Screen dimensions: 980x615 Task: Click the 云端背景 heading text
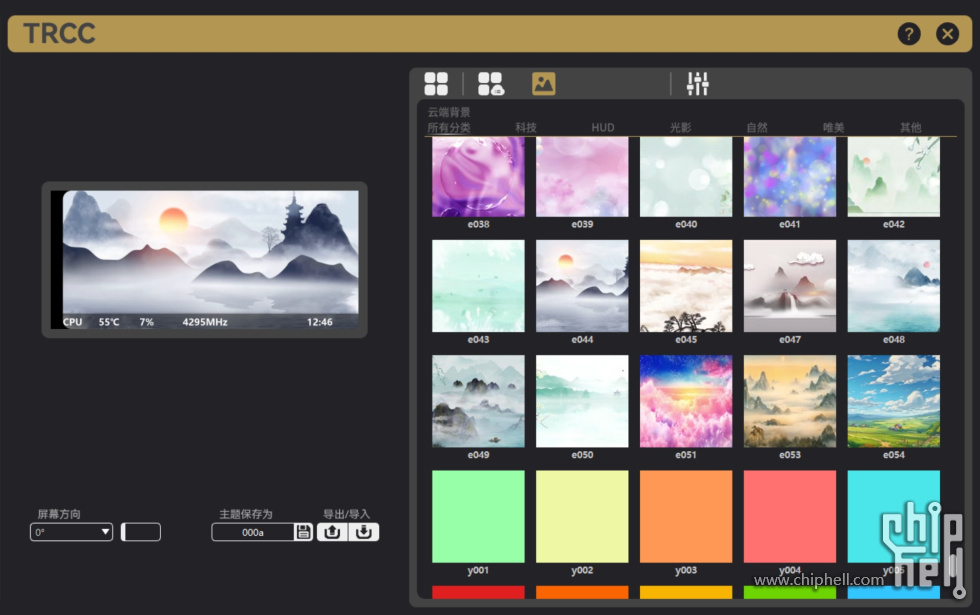tap(449, 112)
